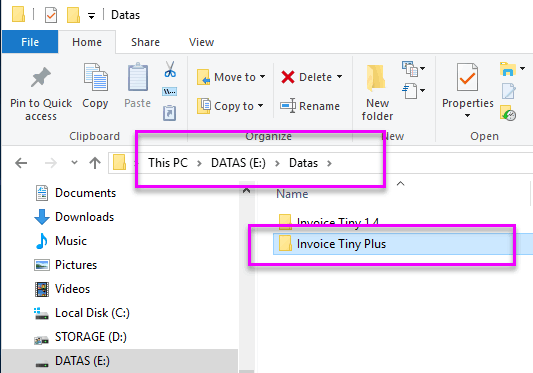The height and width of the screenshot is (373, 533).
Task: Click the Edit file icon in the Open group
Action: 509,91
